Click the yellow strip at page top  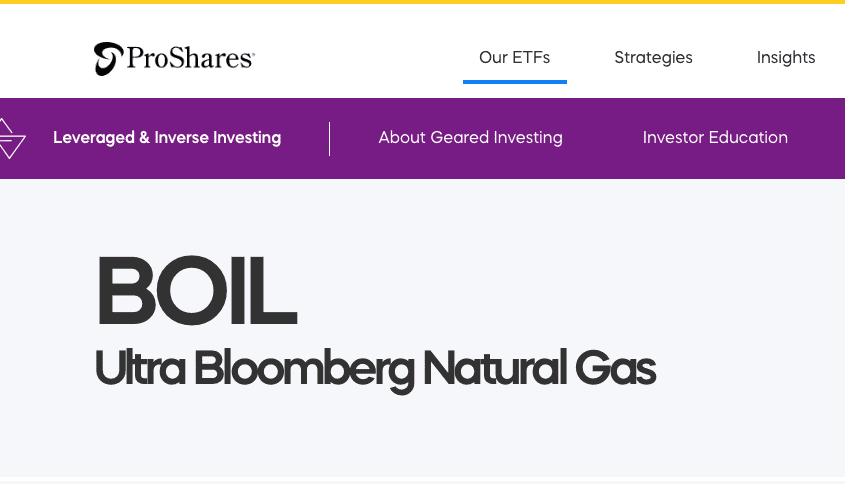(422, 2)
